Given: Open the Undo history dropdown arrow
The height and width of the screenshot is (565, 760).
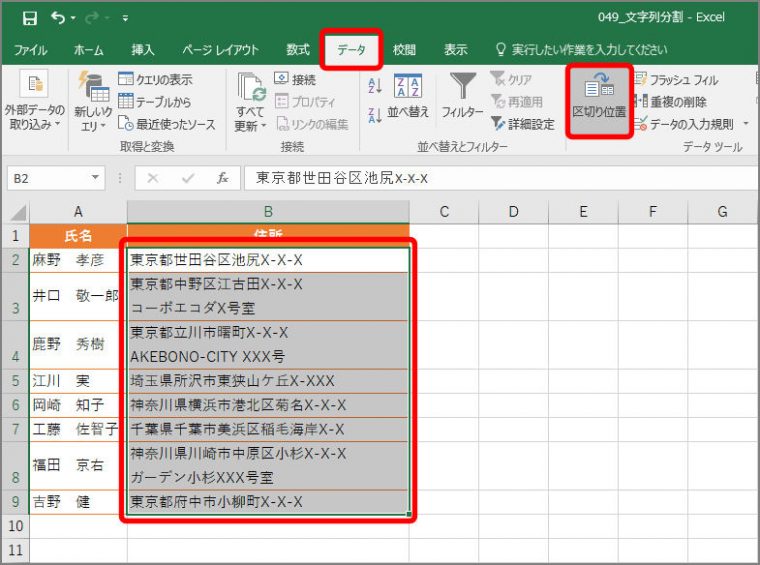Looking at the screenshot, I should [73, 18].
